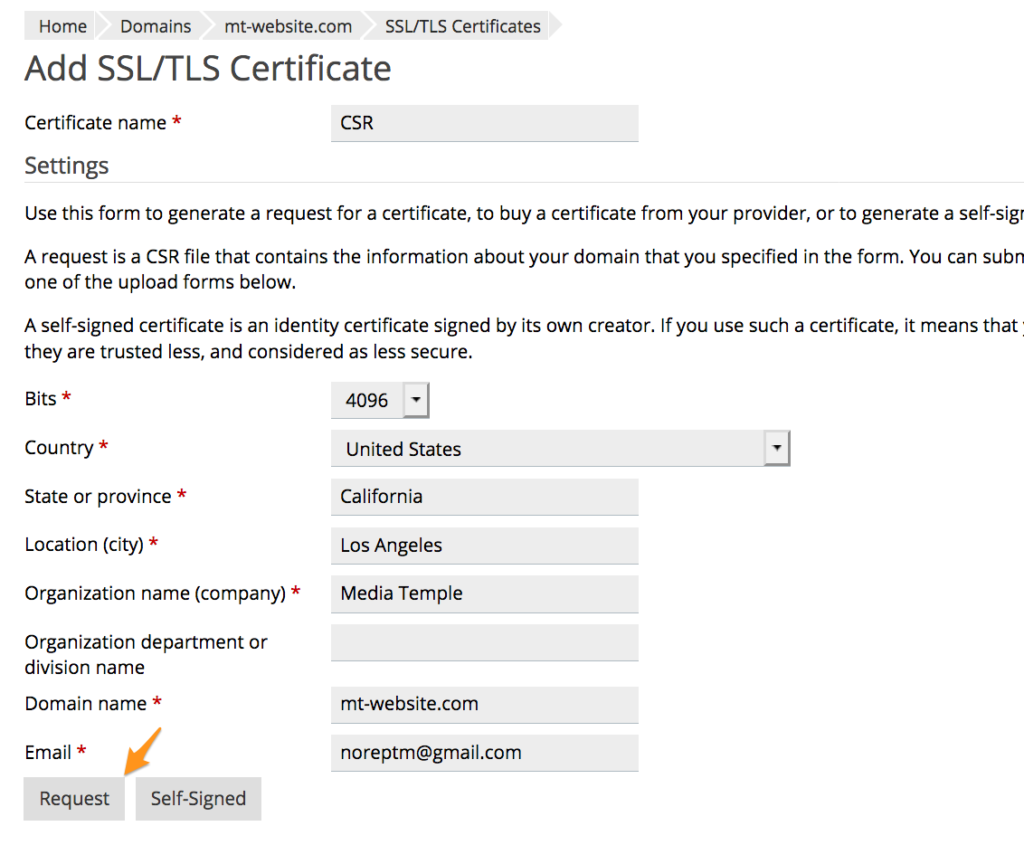Click the Location city field with Los Angeles
Viewport: 1024px width, 845px height.
[x=484, y=545]
